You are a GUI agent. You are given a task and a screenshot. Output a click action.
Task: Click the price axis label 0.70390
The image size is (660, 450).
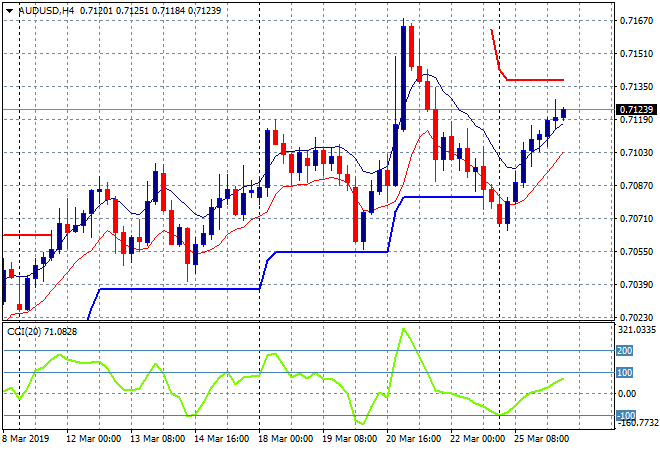(x=636, y=285)
